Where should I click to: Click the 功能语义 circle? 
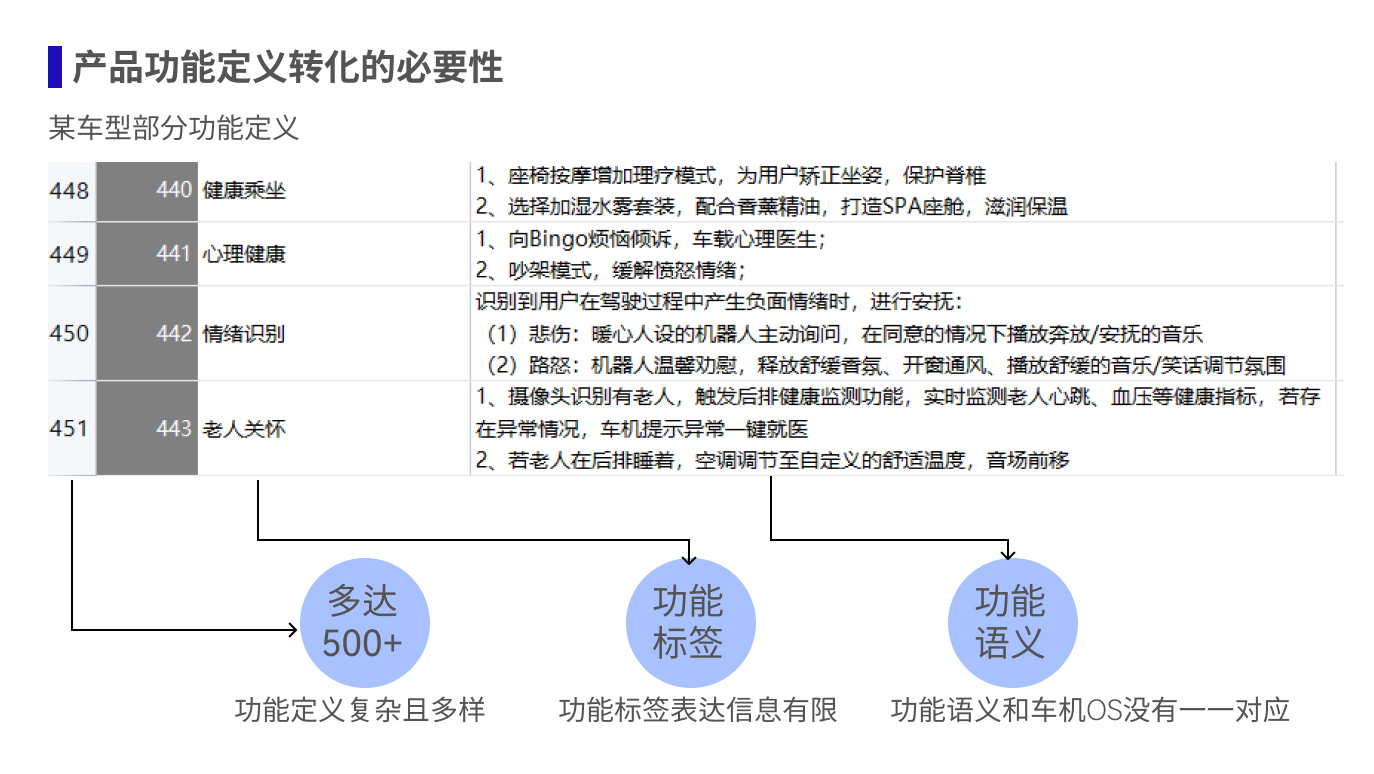[x=1013, y=623]
